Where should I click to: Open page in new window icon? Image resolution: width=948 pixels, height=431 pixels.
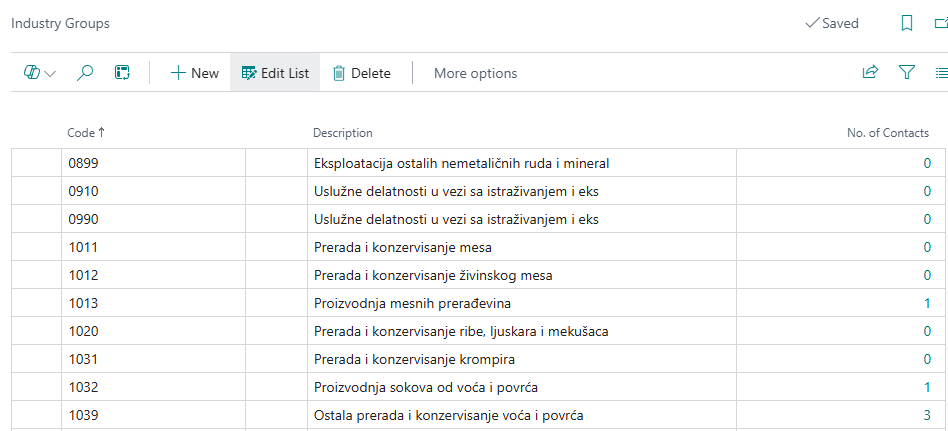(x=940, y=23)
